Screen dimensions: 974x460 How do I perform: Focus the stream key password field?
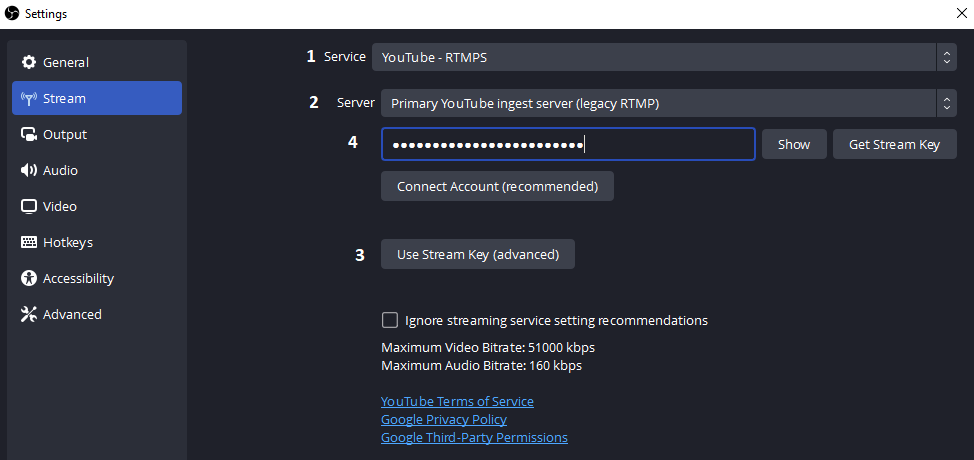(567, 144)
